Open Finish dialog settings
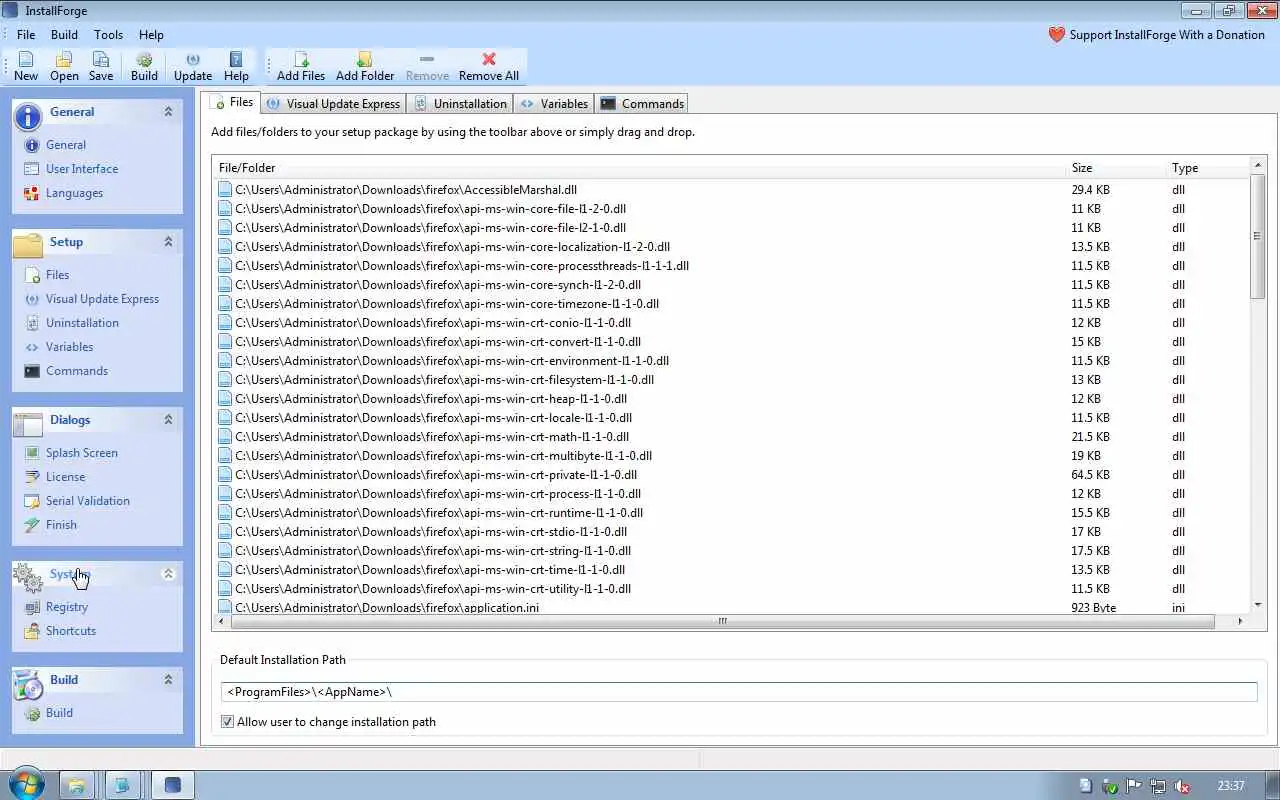The width and height of the screenshot is (1280, 800). click(61, 525)
